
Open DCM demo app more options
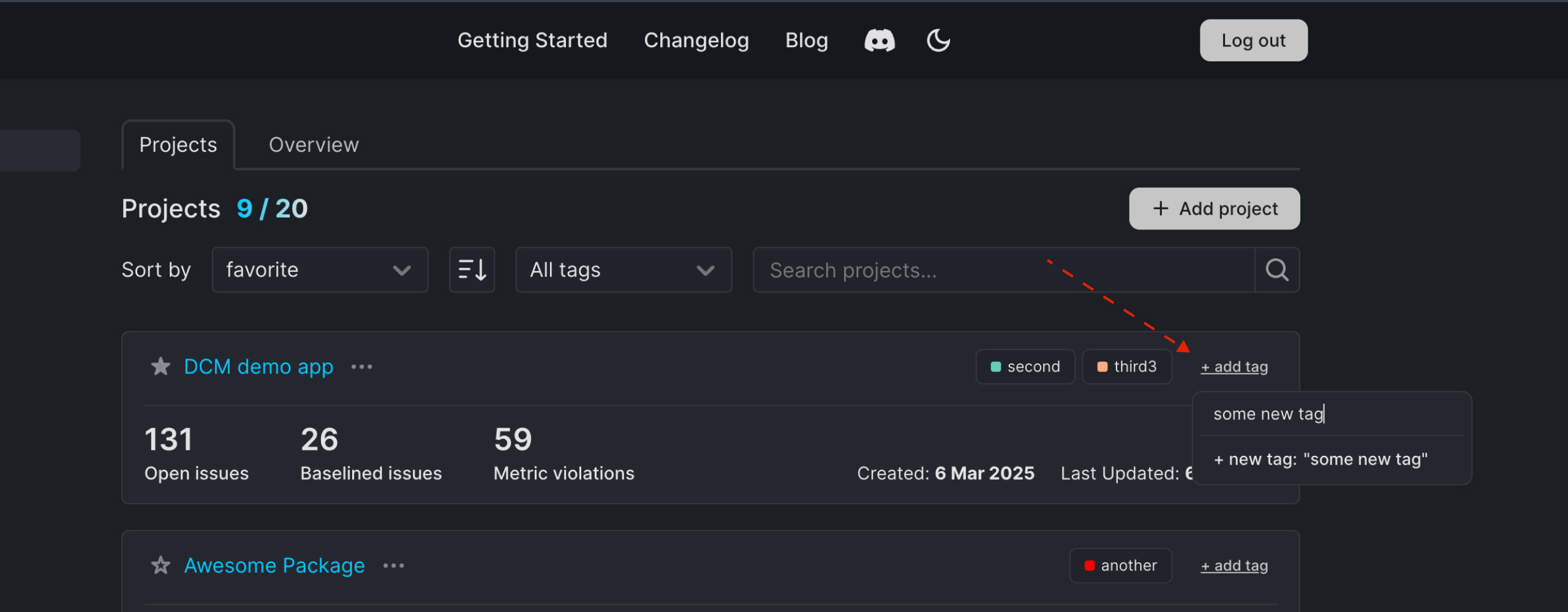(361, 367)
